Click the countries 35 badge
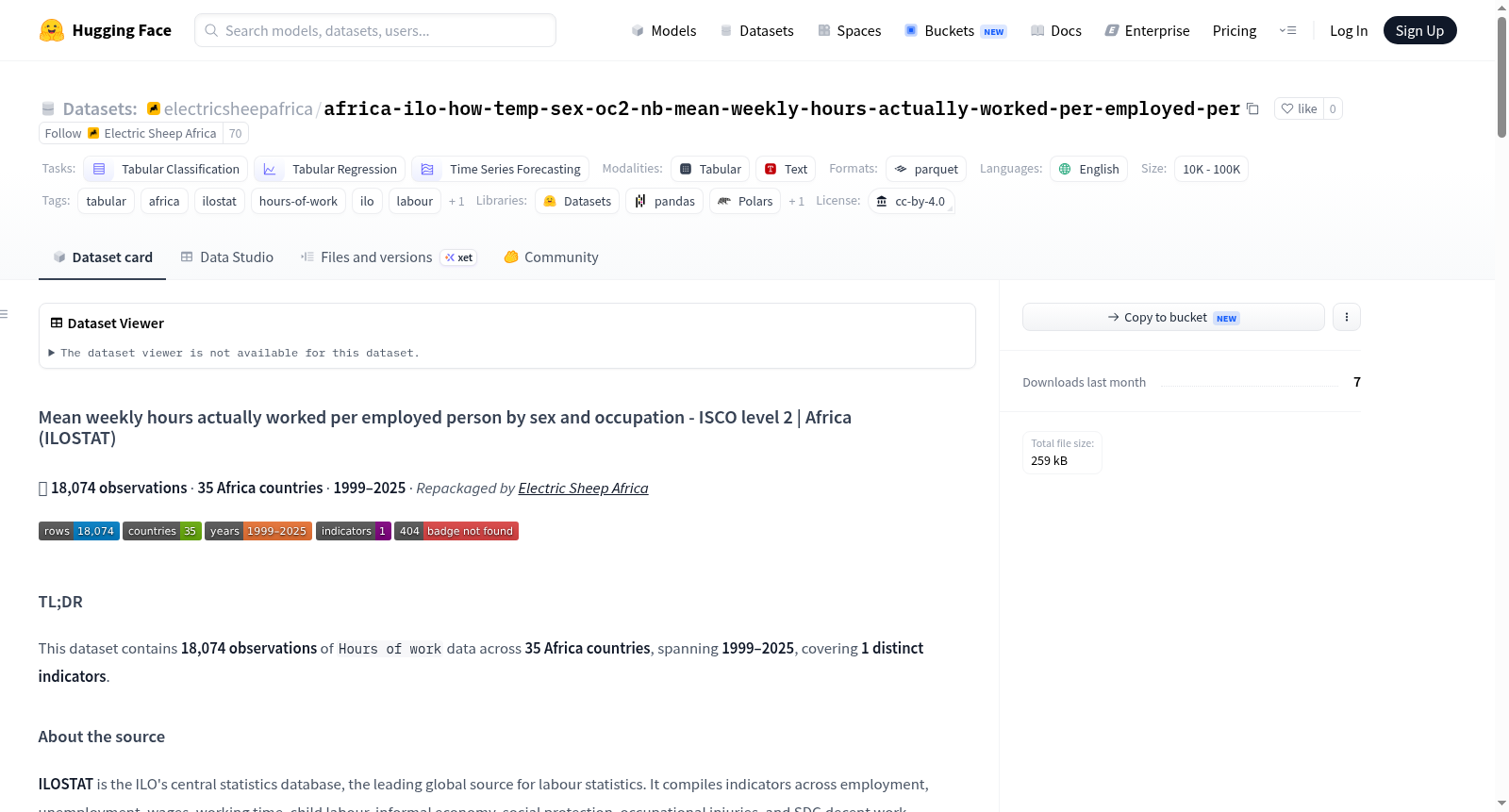 [162, 531]
